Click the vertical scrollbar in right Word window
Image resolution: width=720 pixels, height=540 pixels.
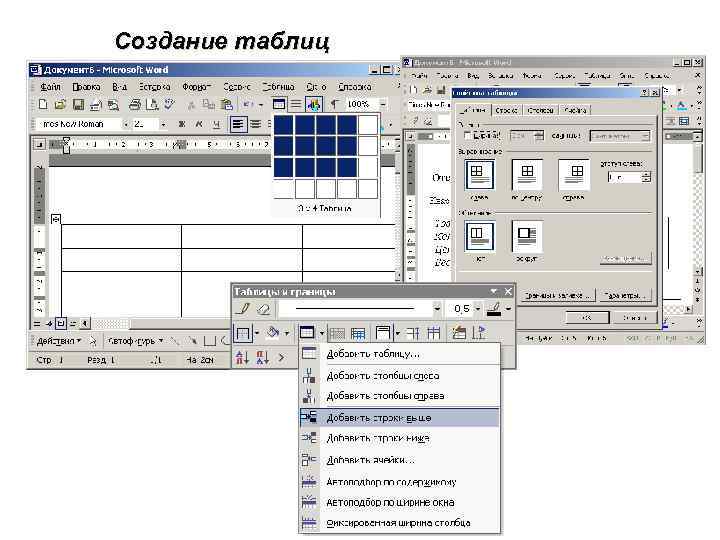698,202
